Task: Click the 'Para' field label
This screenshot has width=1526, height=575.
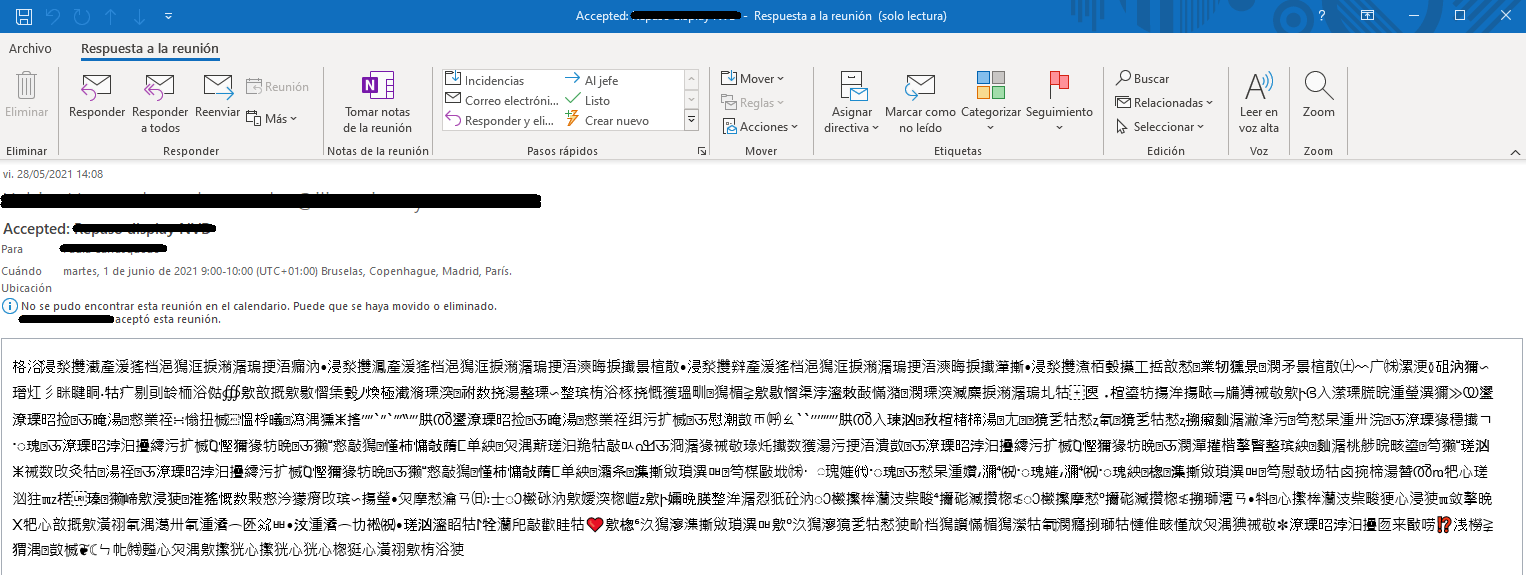Action: coord(12,249)
